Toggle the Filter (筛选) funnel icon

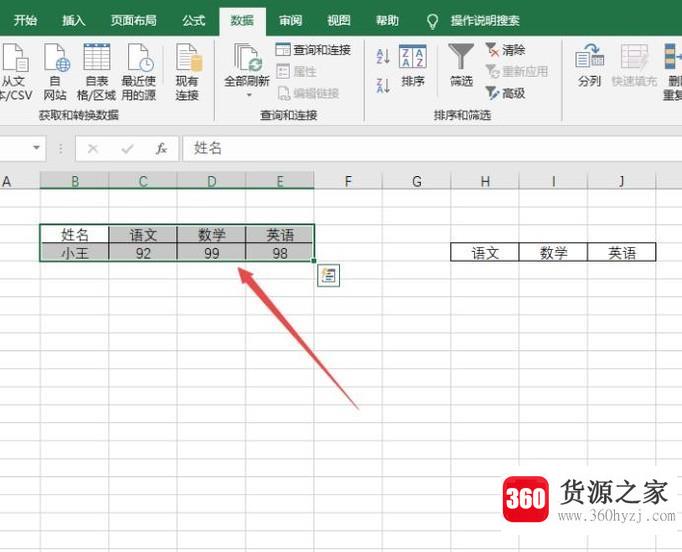pos(461,57)
